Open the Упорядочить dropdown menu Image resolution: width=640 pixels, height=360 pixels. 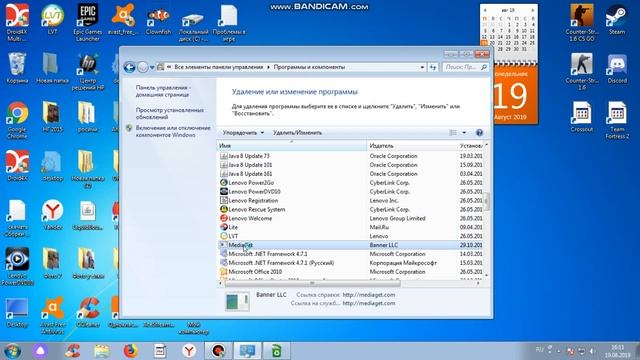point(243,133)
